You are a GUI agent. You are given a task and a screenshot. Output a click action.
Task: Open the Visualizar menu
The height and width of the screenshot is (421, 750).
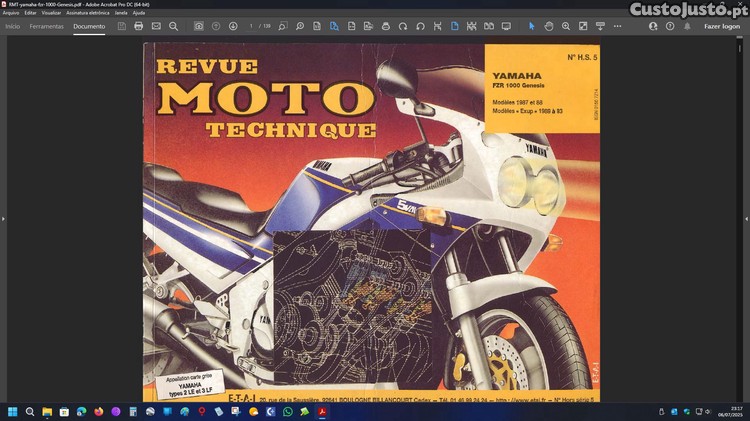[x=51, y=13]
